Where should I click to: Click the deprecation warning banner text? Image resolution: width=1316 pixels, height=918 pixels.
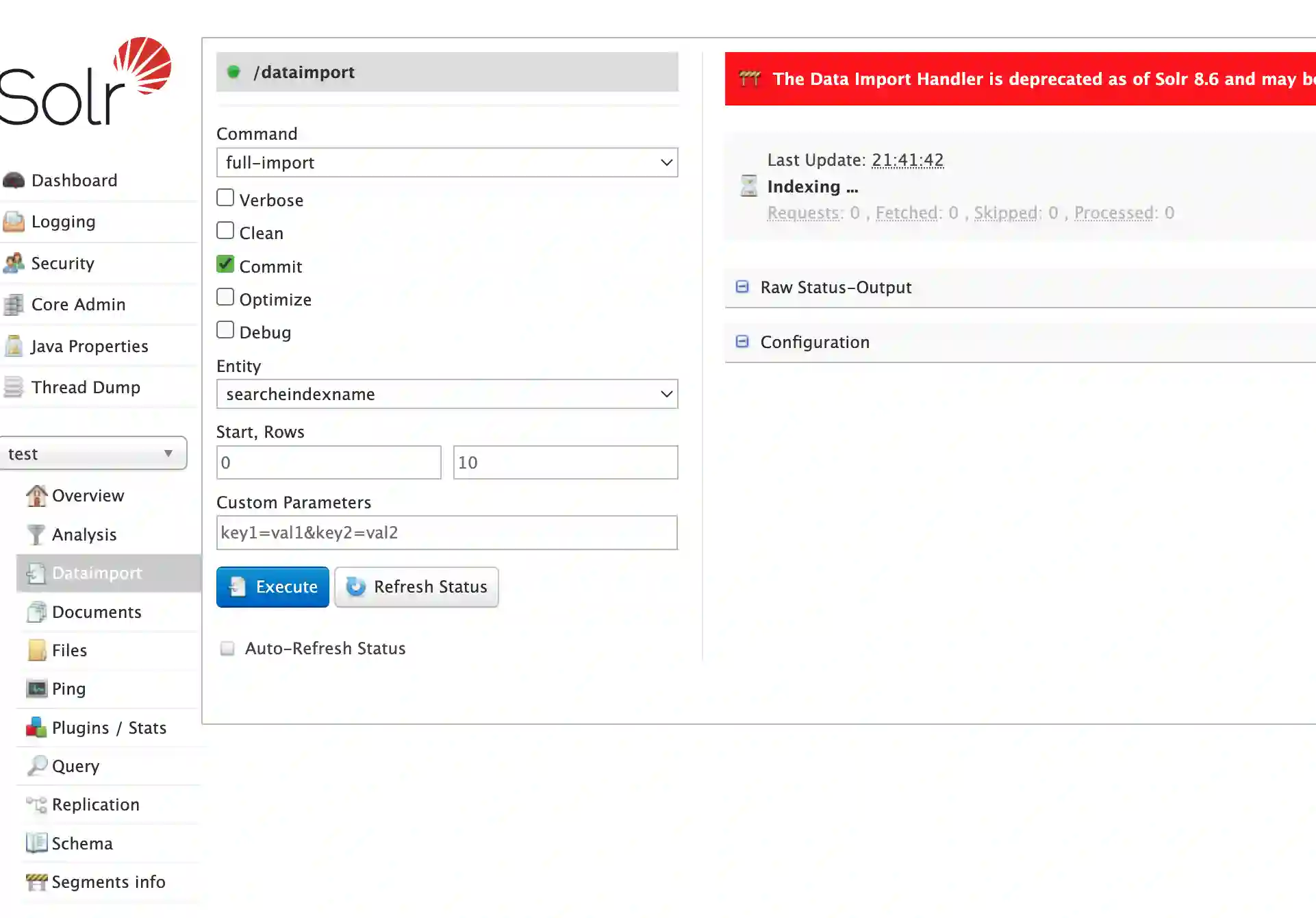pos(1044,79)
